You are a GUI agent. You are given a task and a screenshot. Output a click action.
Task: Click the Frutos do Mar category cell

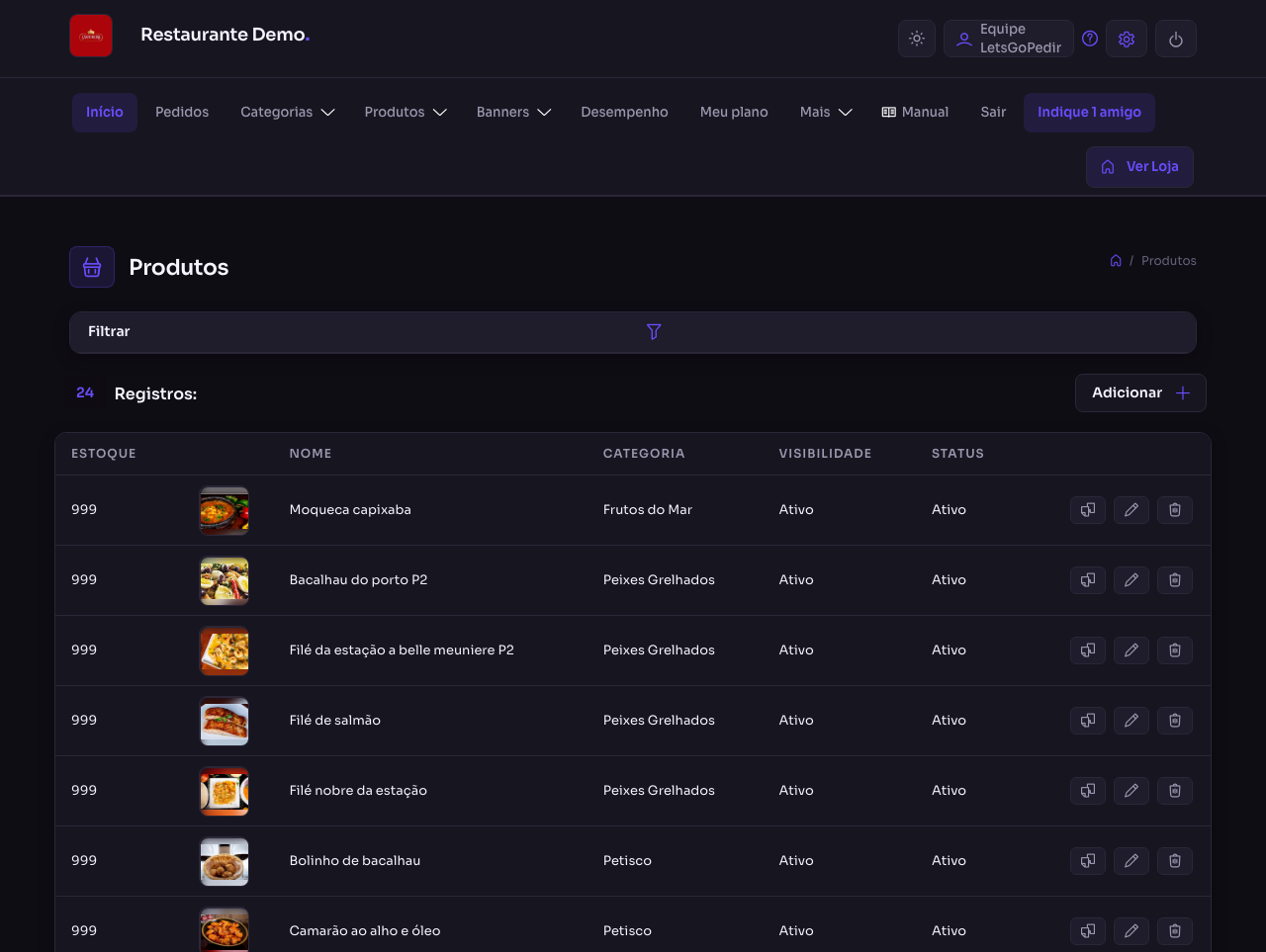648,510
